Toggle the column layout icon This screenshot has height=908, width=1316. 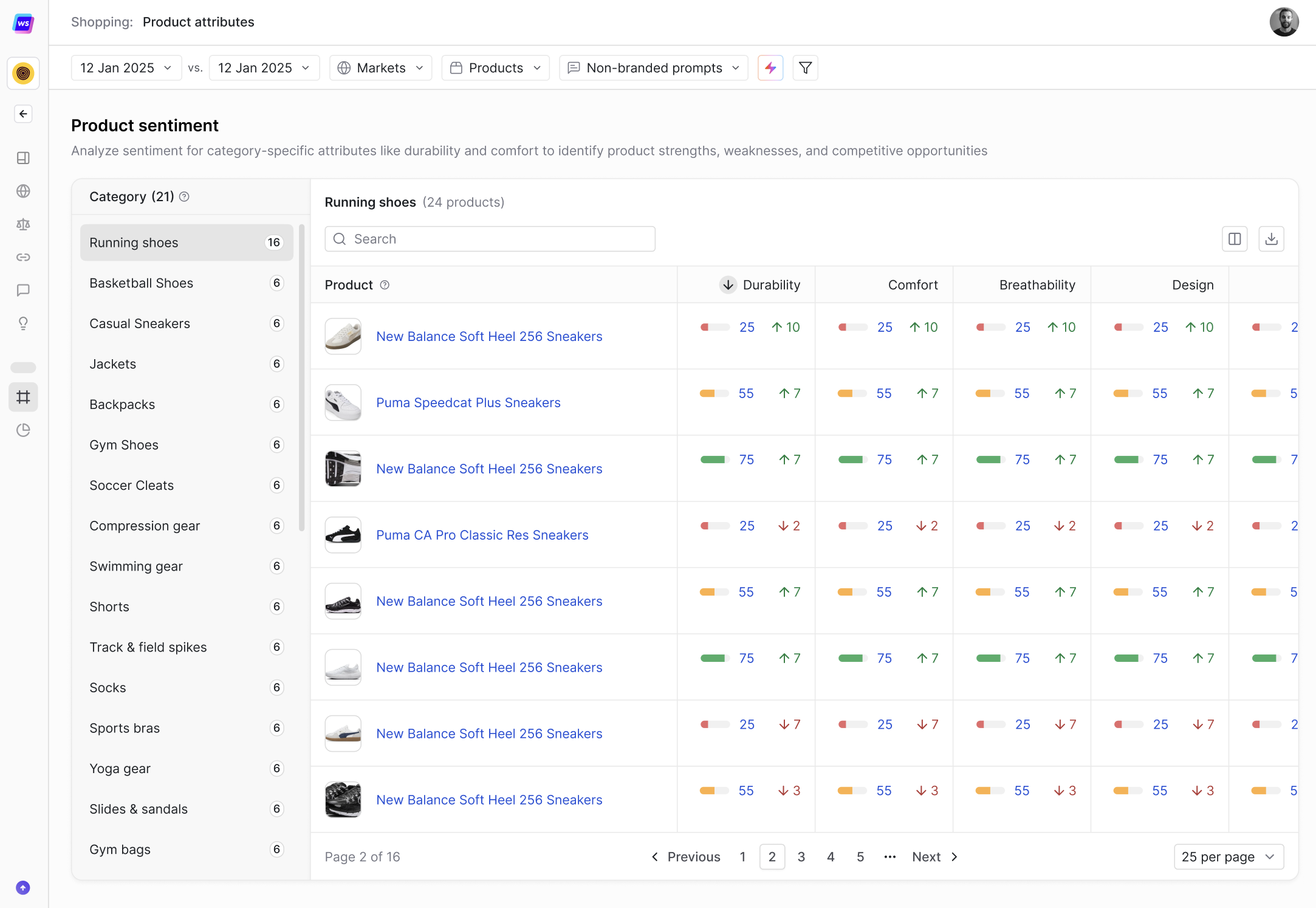coord(1235,239)
